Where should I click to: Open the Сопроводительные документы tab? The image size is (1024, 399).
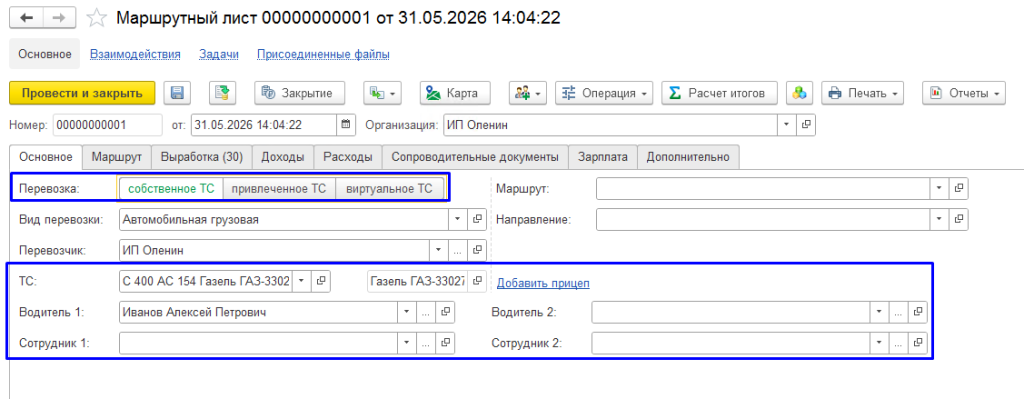coord(475,157)
